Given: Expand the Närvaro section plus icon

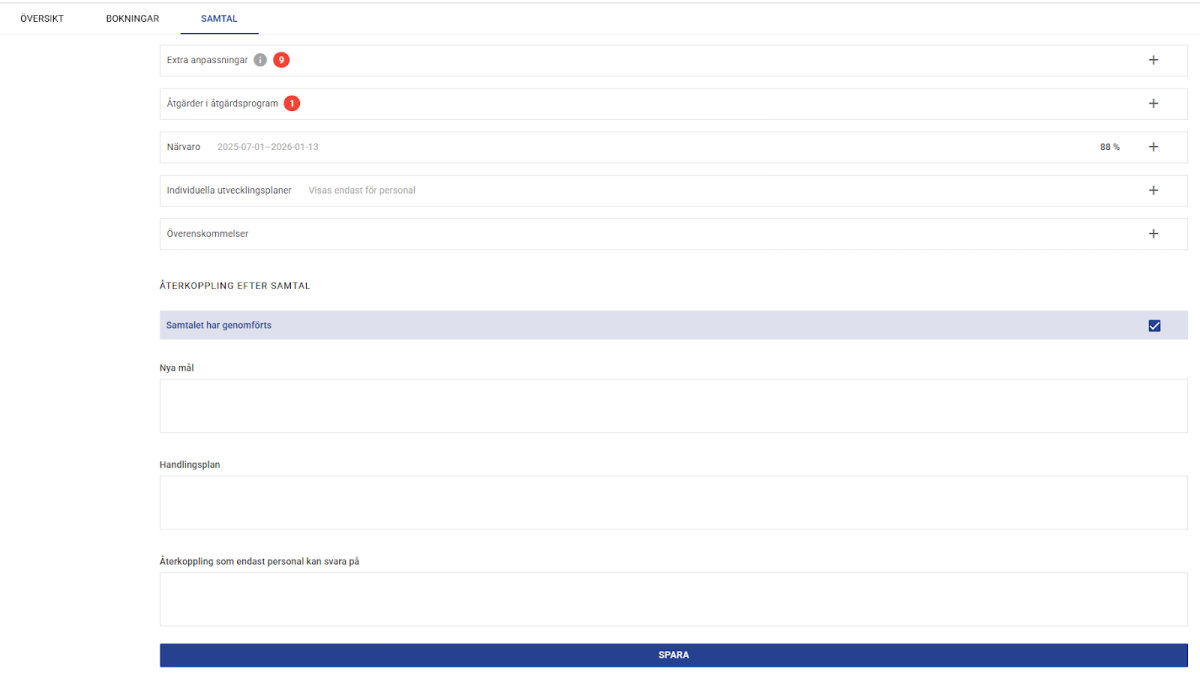Looking at the screenshot, I should click(1153, 147).
